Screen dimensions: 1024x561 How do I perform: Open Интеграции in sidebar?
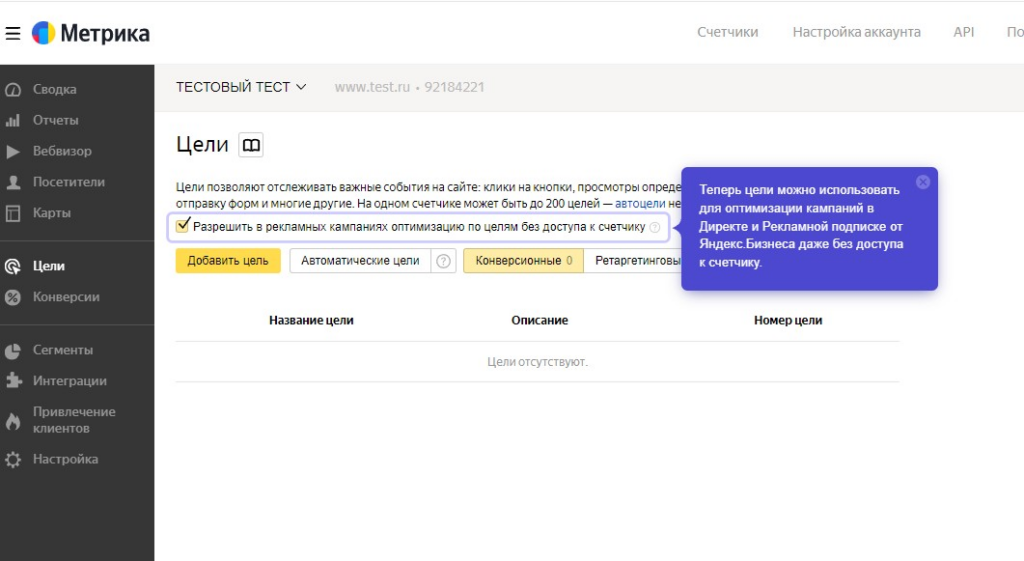[x=69, y=381]
